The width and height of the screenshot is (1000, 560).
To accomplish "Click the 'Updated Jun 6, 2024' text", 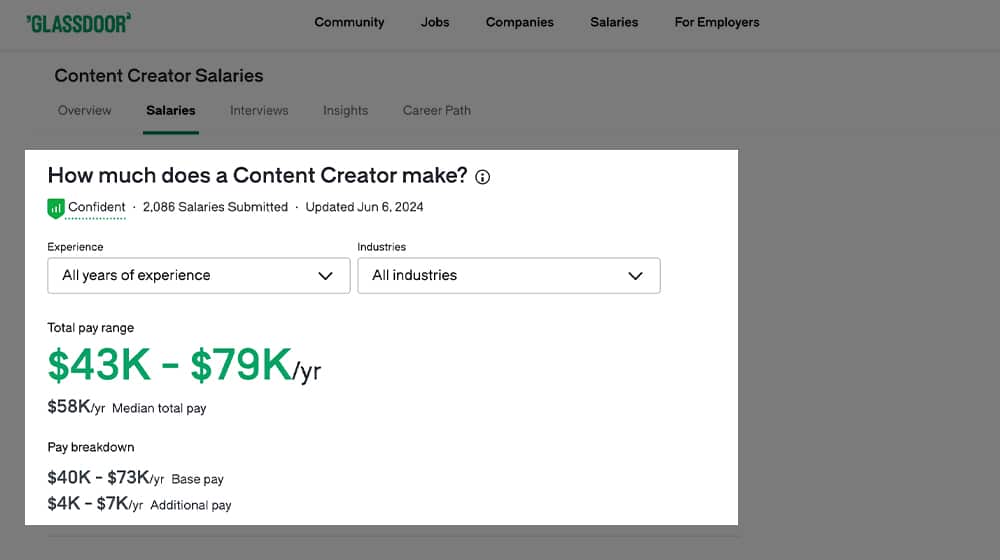I will [364, 207].
